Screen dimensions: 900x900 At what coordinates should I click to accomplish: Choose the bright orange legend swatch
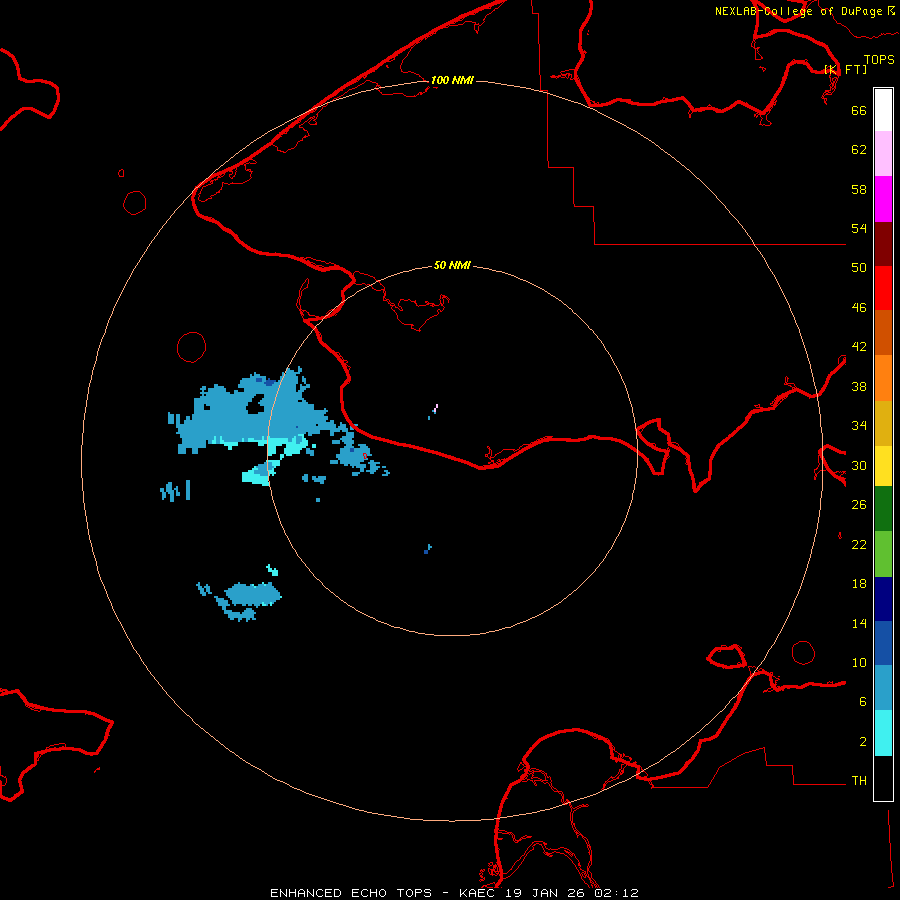883,378
